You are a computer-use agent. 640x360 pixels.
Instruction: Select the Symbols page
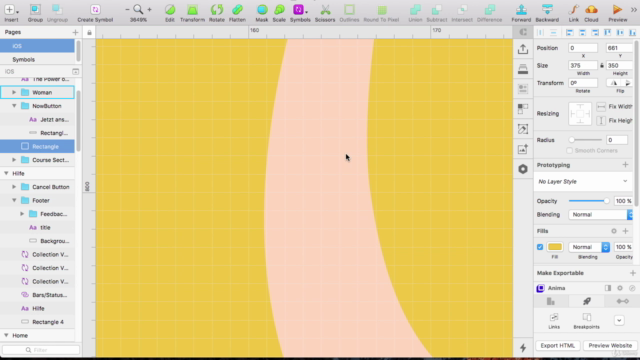click(37, 60)
